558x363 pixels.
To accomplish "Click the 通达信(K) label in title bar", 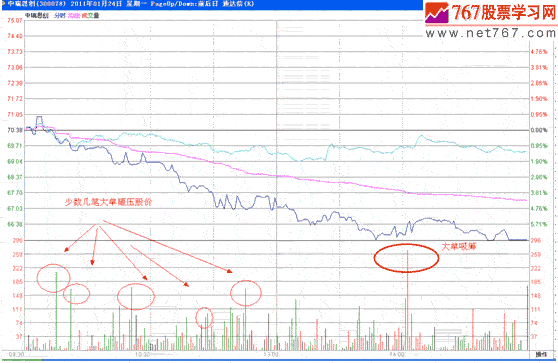I will coord(238,4).
